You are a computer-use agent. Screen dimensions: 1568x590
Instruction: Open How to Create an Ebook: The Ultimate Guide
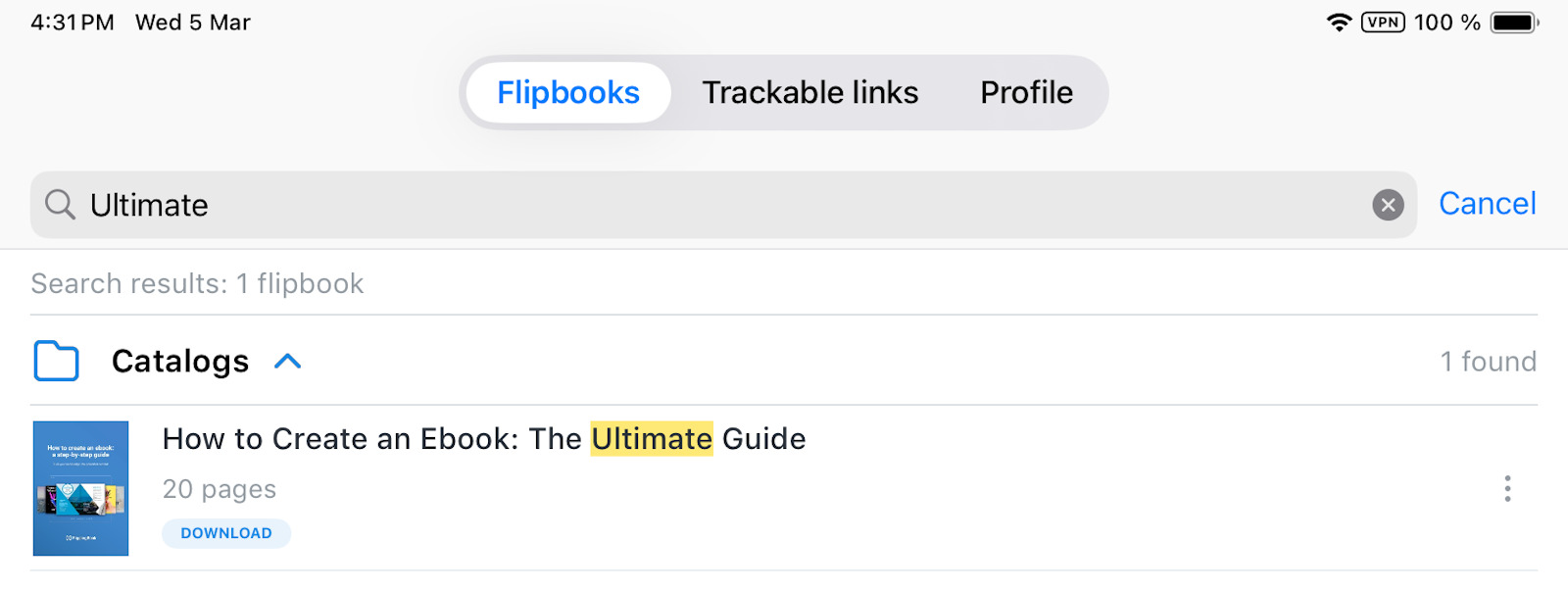coord(484,439)
